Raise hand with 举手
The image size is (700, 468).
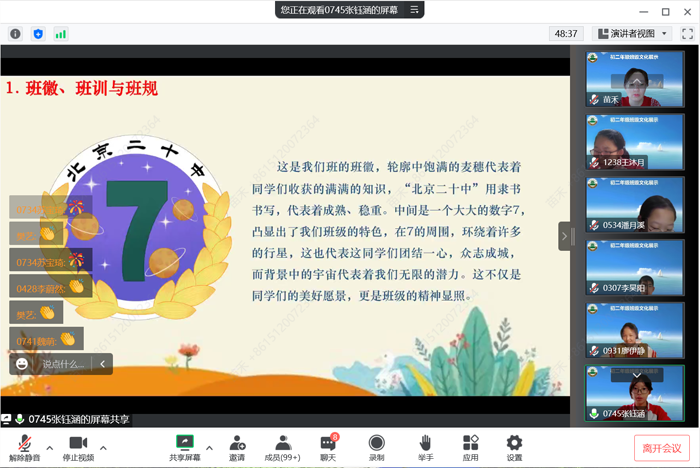(425, 448)
